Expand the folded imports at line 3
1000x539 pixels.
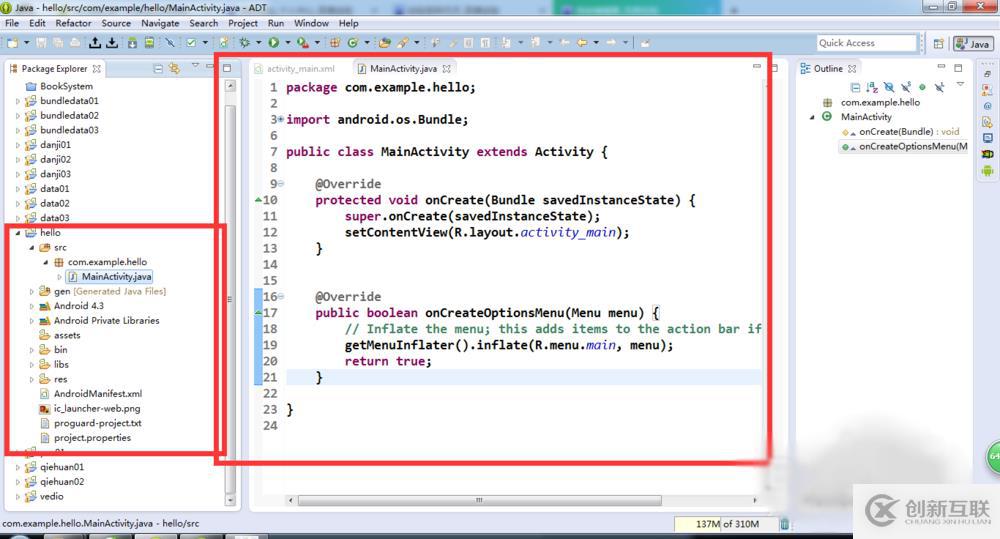281,119
